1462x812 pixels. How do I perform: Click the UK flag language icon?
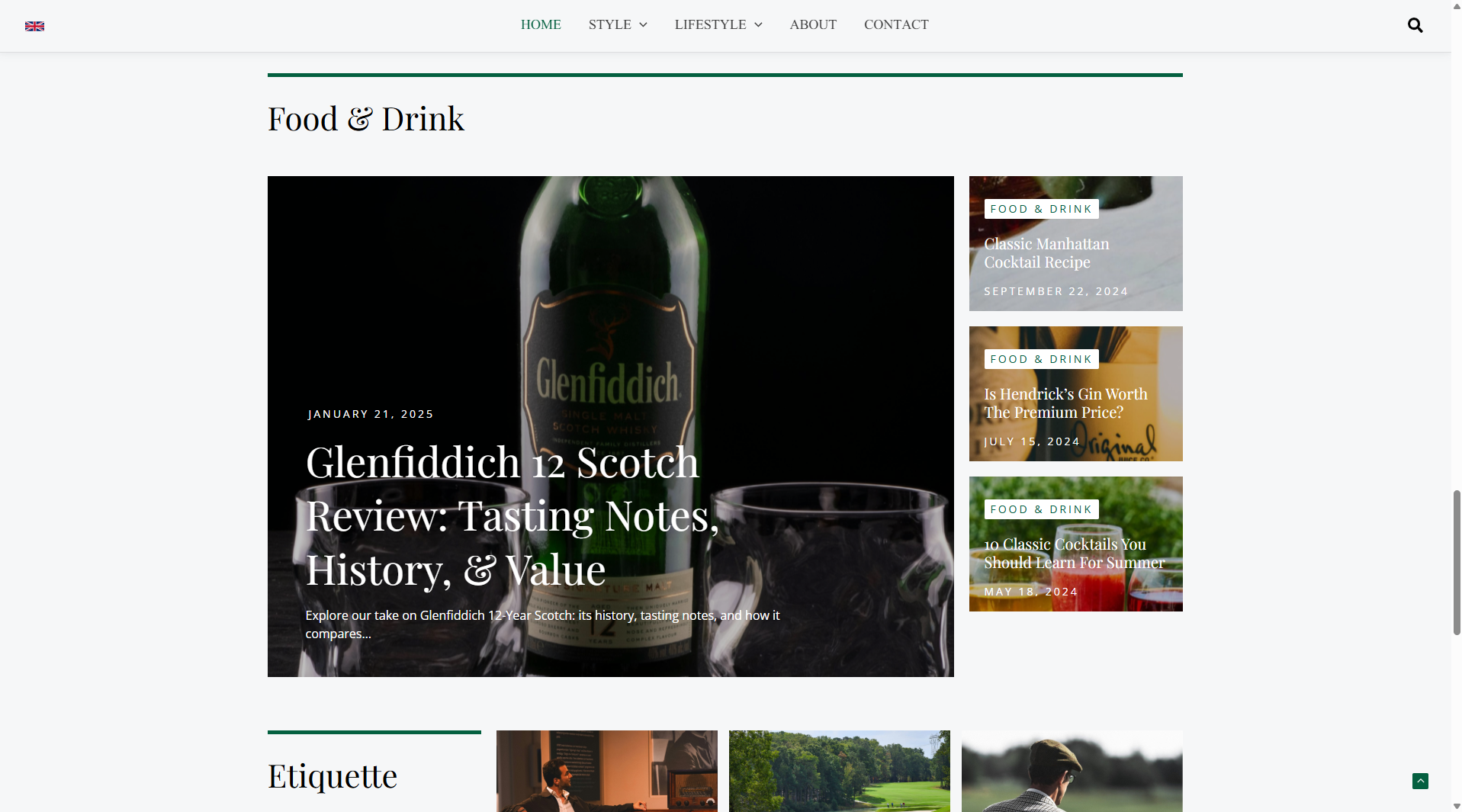point(34,26)
